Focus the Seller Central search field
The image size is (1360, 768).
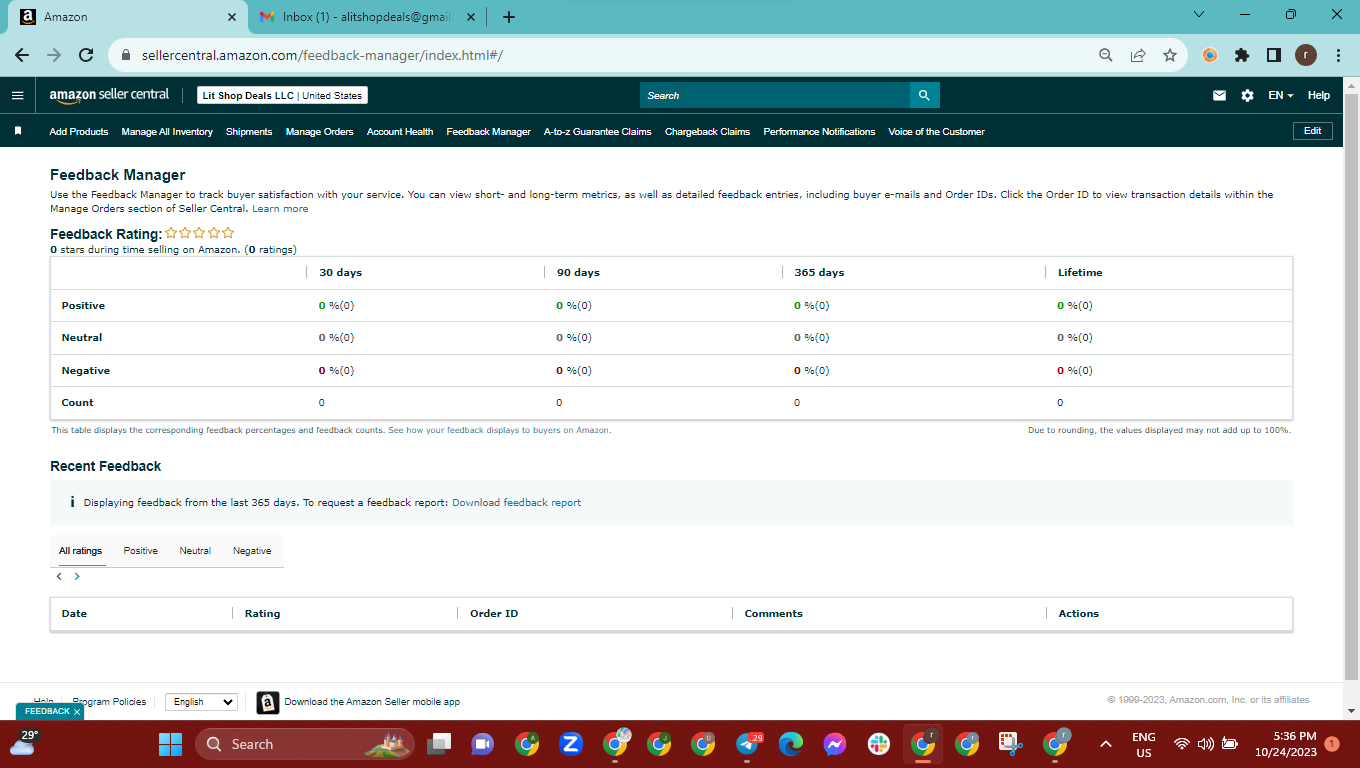click(x=775, y=95)
